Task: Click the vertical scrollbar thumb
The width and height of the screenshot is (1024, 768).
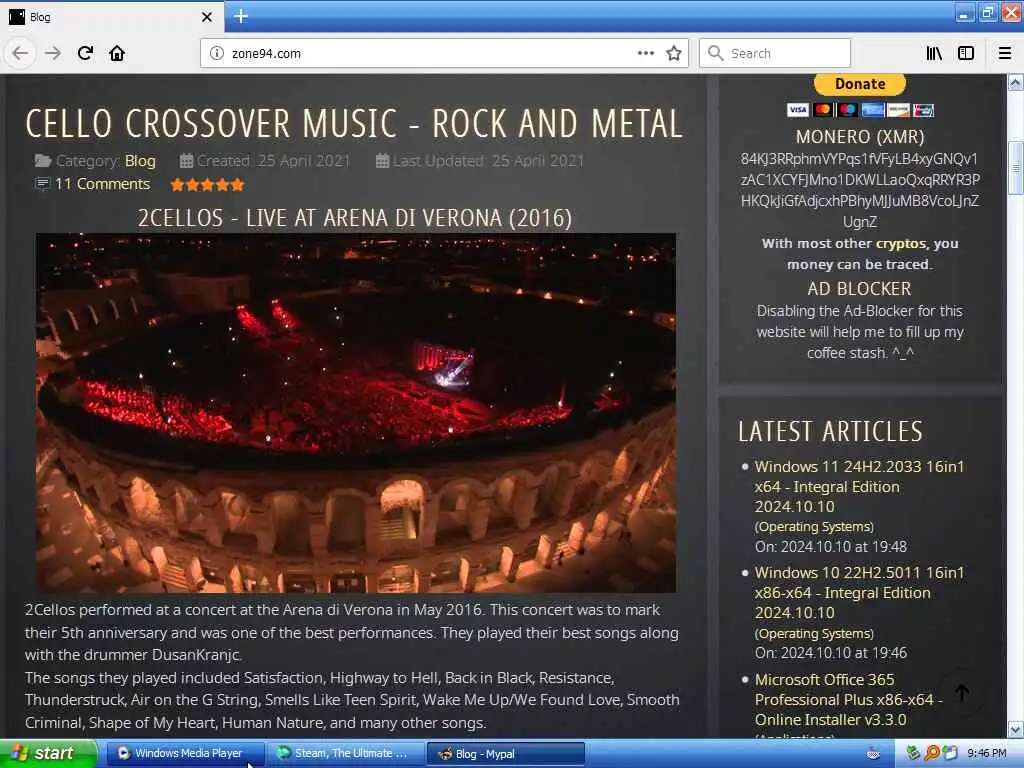Action: tap(1015, 168)
